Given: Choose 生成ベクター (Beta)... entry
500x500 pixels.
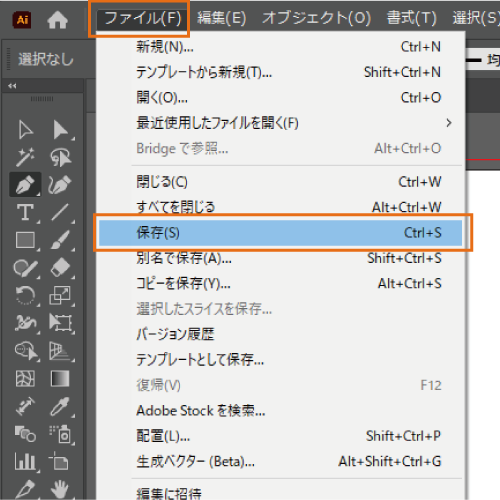Looking at the screenshot, I should point(280,461).
